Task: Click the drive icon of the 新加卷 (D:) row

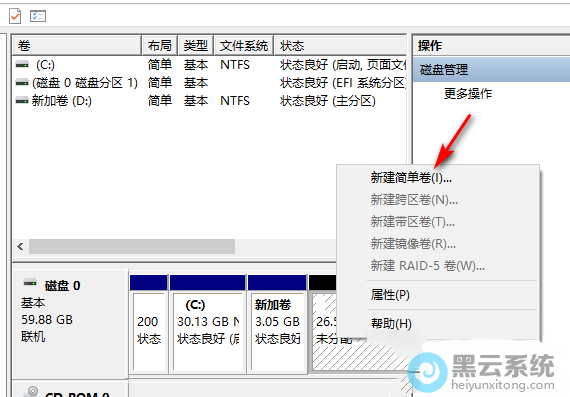Action: pyautogui.click(x=22, y=101)
